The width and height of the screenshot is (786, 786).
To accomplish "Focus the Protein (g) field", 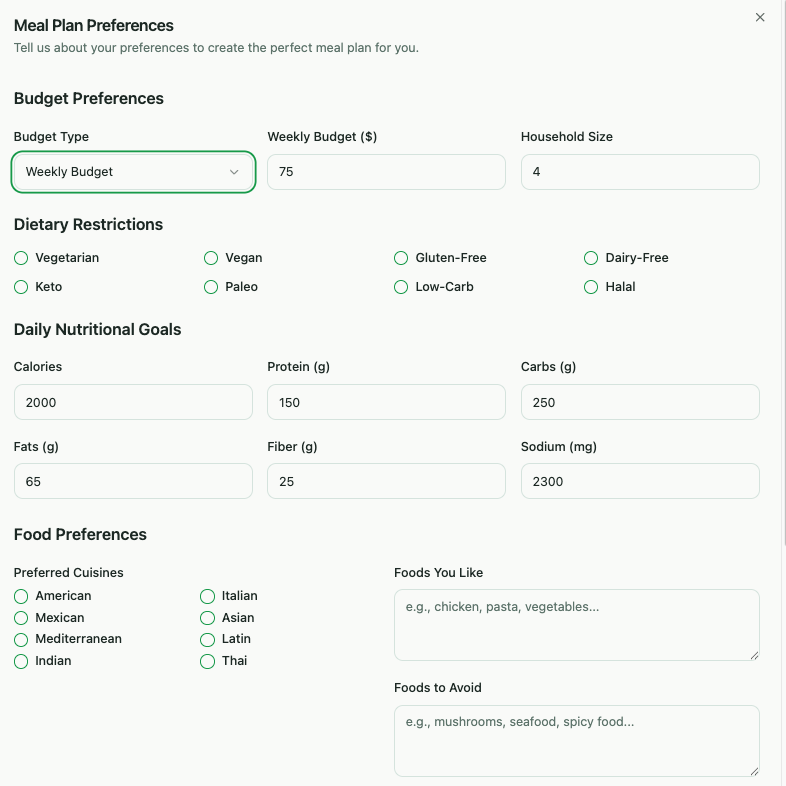I will (386, 402).
